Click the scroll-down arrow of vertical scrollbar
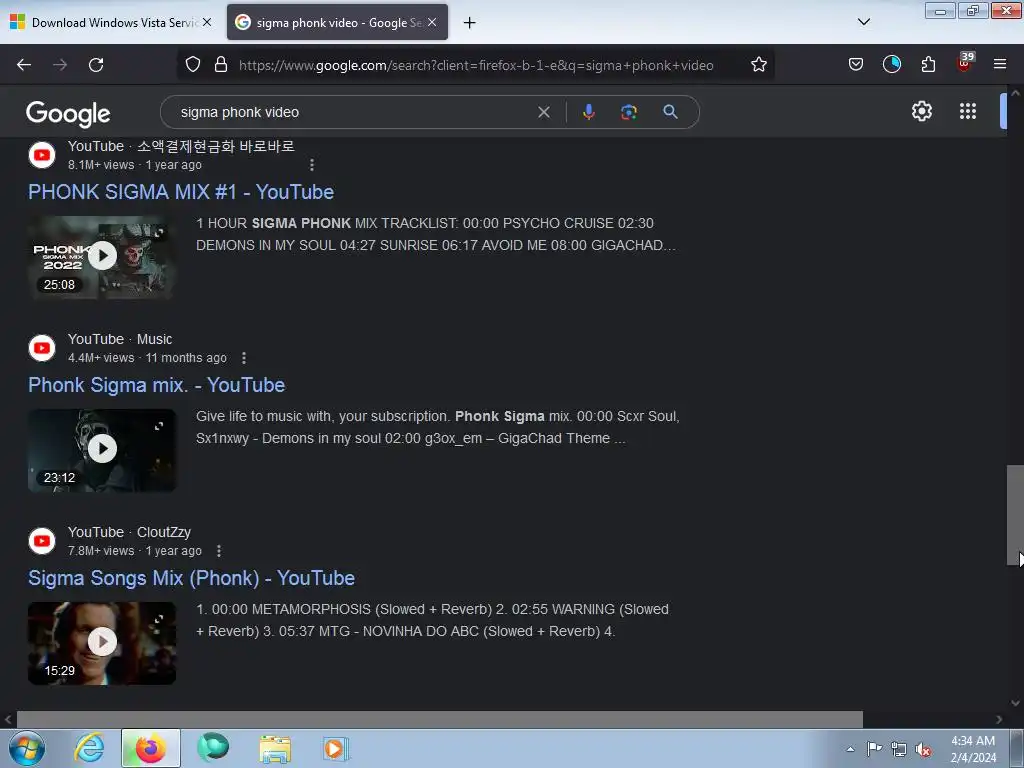The image size is (1024, 768). pos(1015,703)
